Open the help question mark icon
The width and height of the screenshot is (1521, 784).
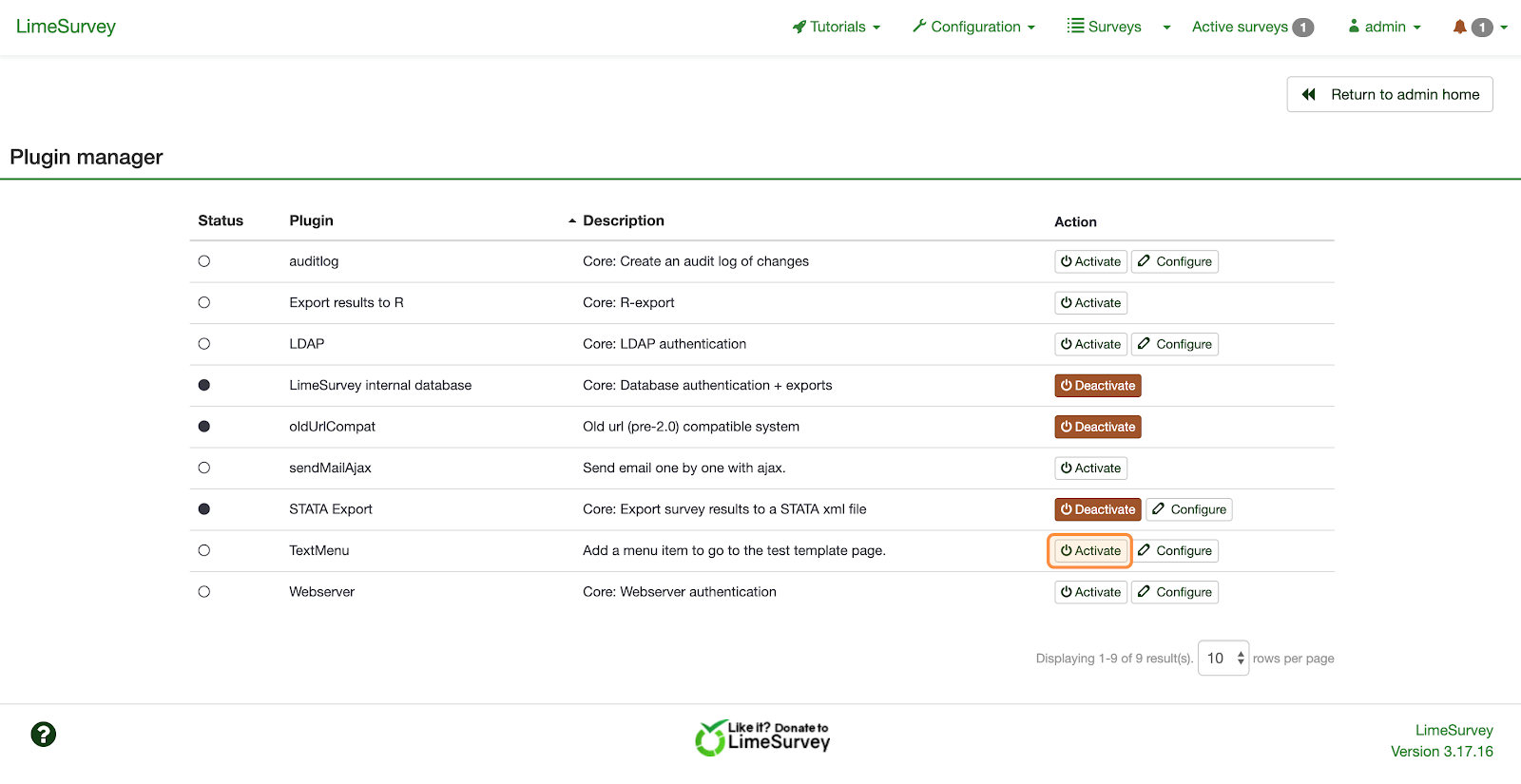(44, 735)
